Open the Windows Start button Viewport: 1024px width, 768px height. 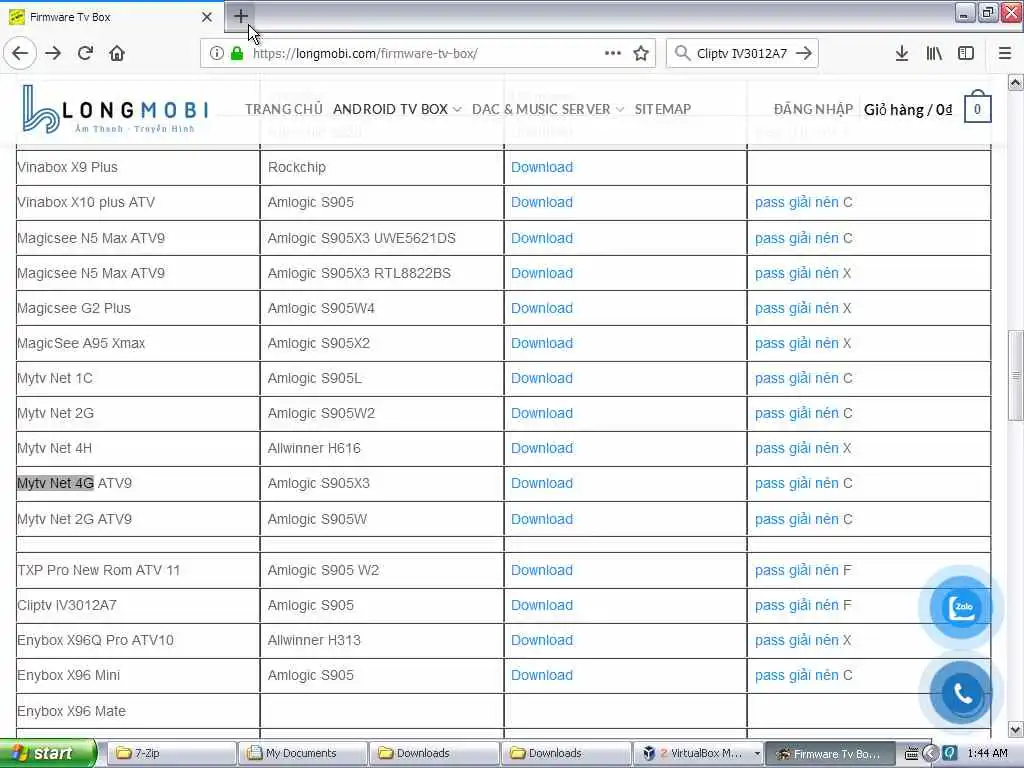47,754
